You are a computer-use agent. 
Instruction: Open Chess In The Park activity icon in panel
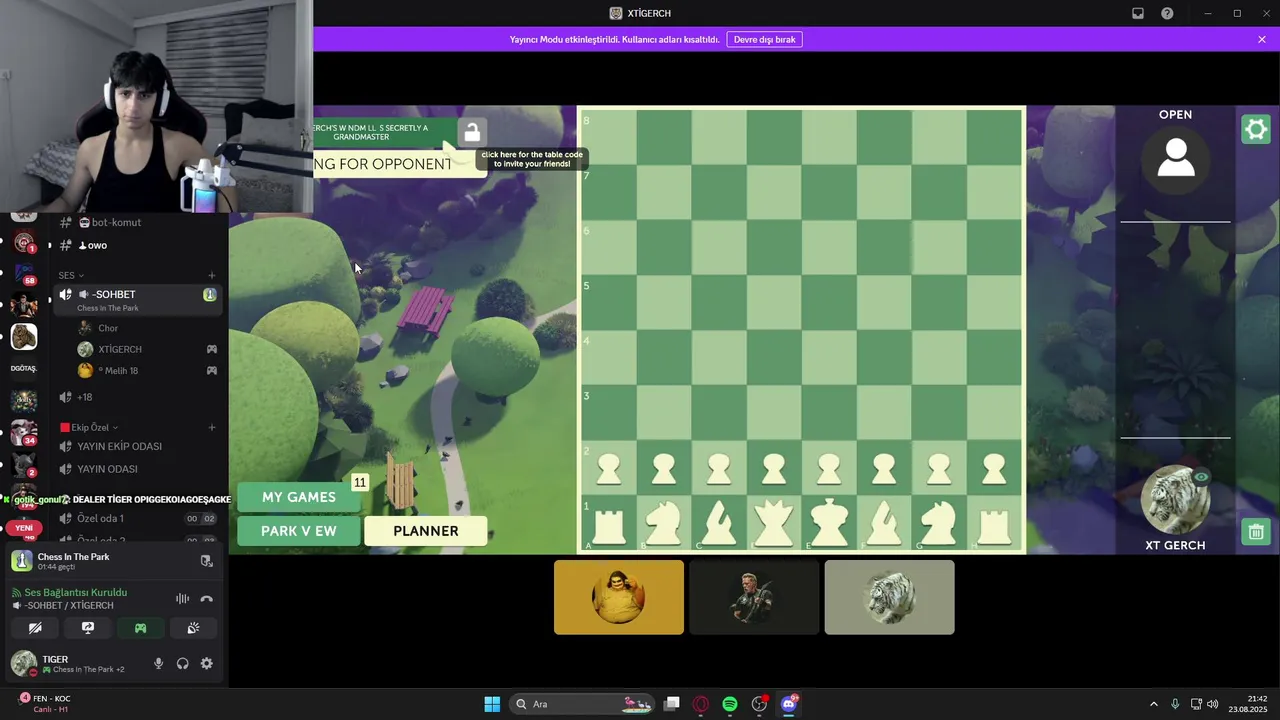point(21,561)
